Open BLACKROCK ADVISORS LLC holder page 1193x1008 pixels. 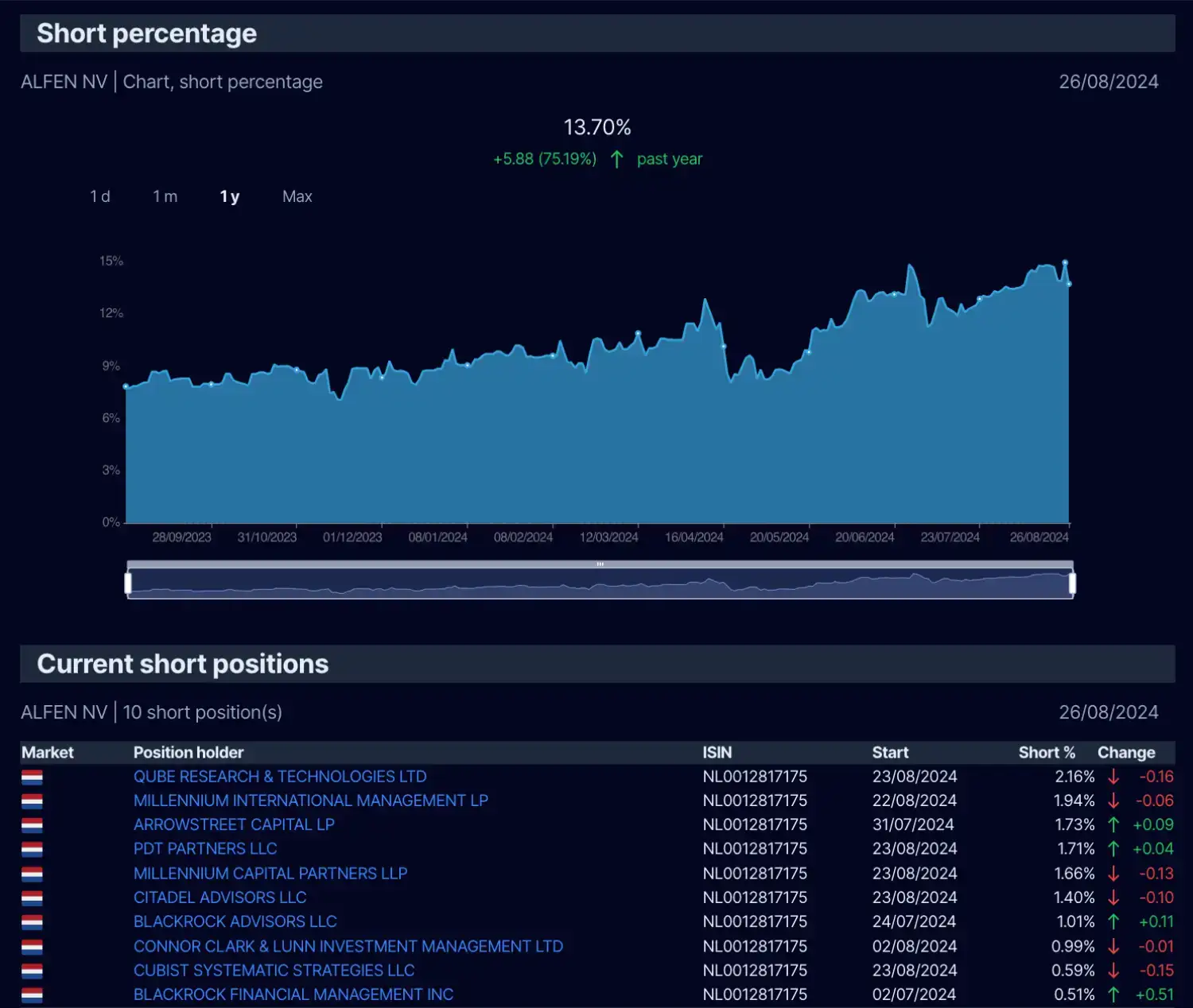[235, 921]
